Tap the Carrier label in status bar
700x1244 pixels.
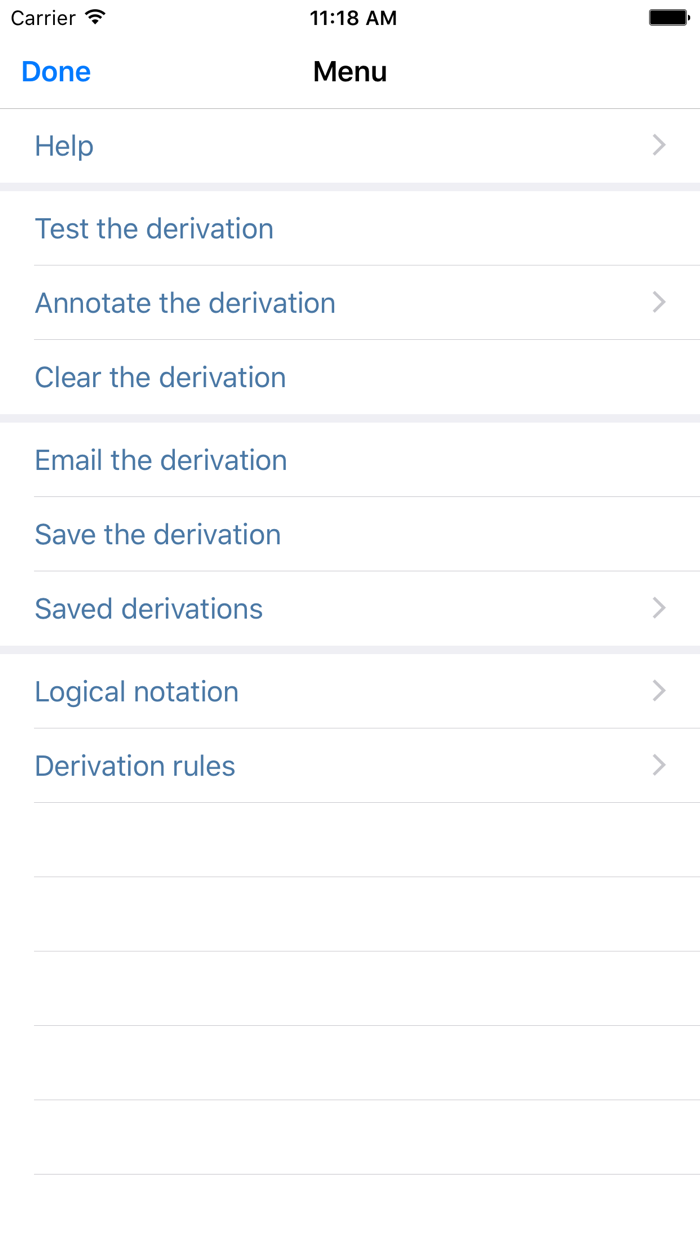(43, 18)
